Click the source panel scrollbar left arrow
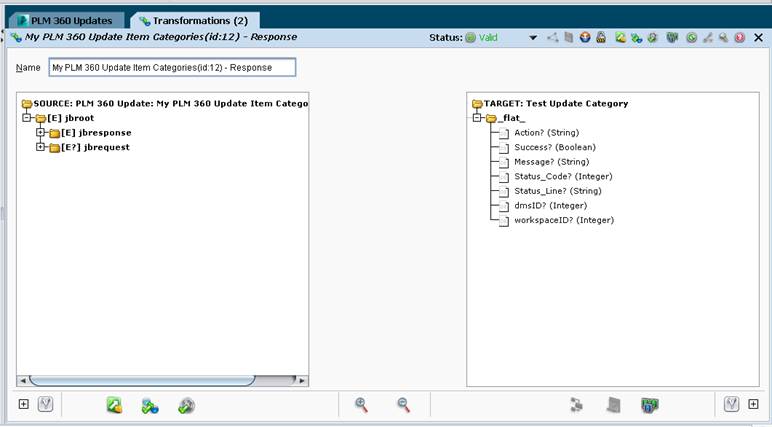 [x=23, y=380]
